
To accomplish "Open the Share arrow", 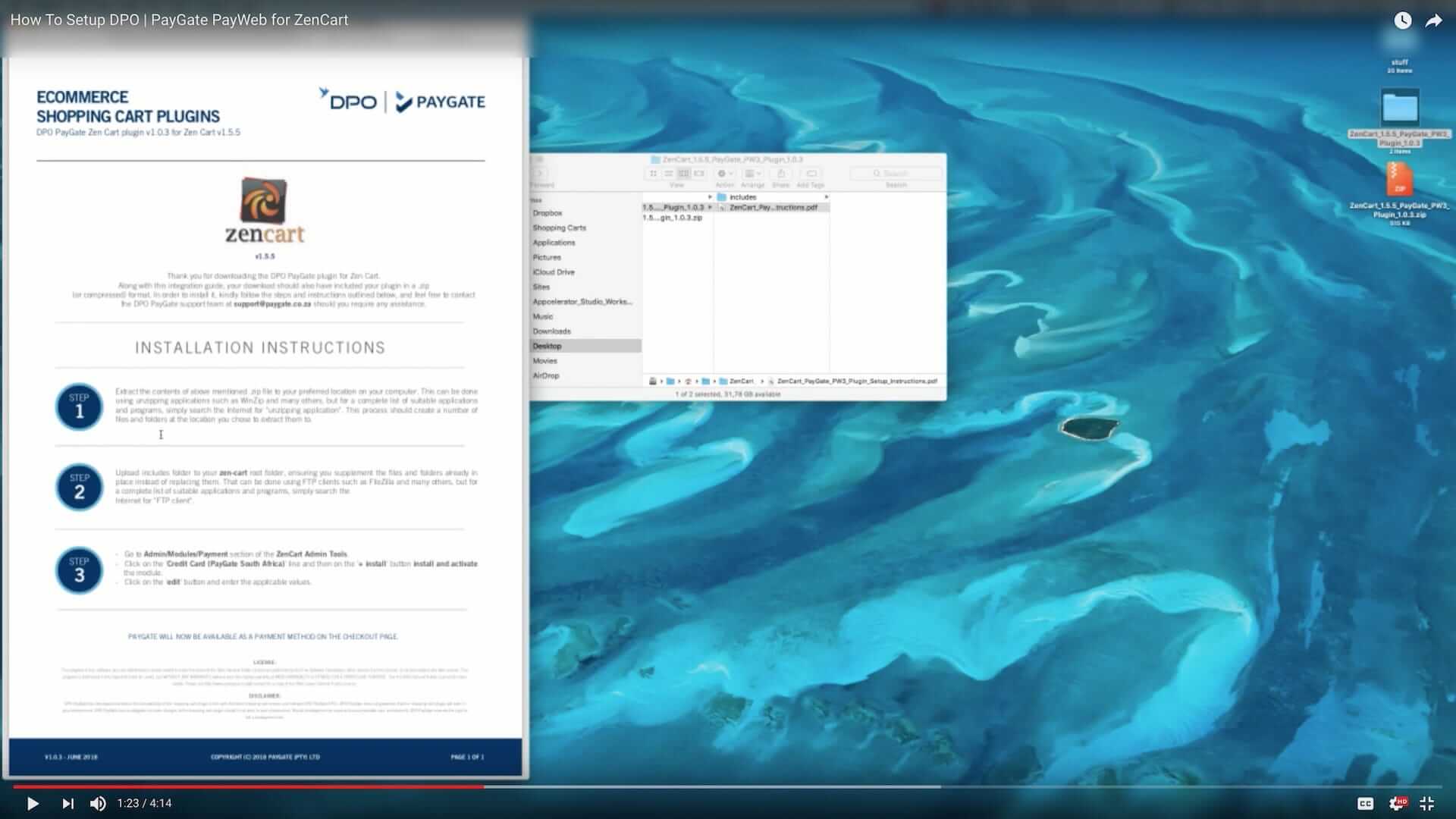I will 1433,20.
